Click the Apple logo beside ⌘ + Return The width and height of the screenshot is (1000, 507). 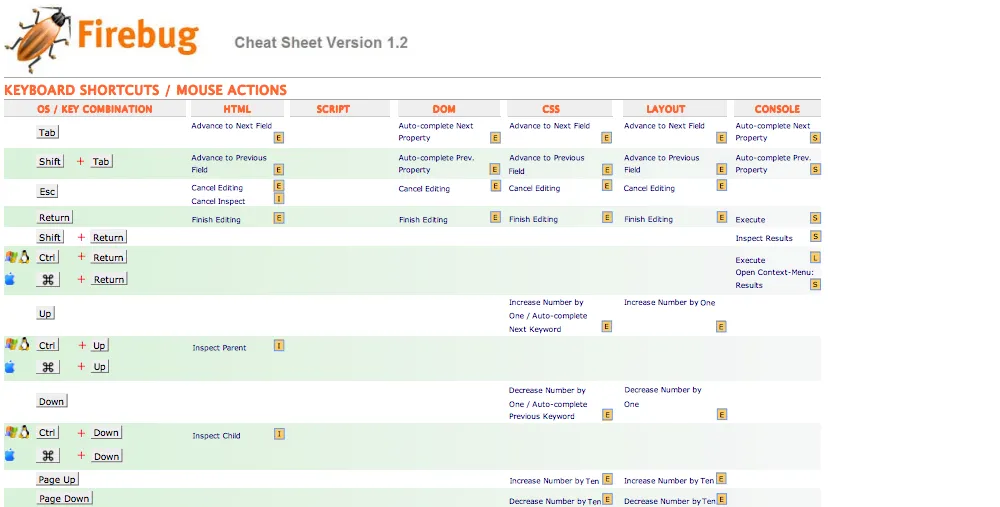(x=10, y=279)
